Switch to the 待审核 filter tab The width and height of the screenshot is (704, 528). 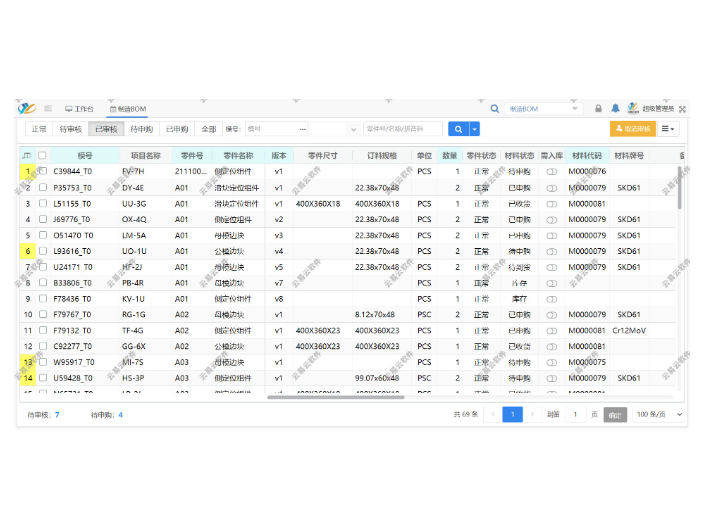70,129
